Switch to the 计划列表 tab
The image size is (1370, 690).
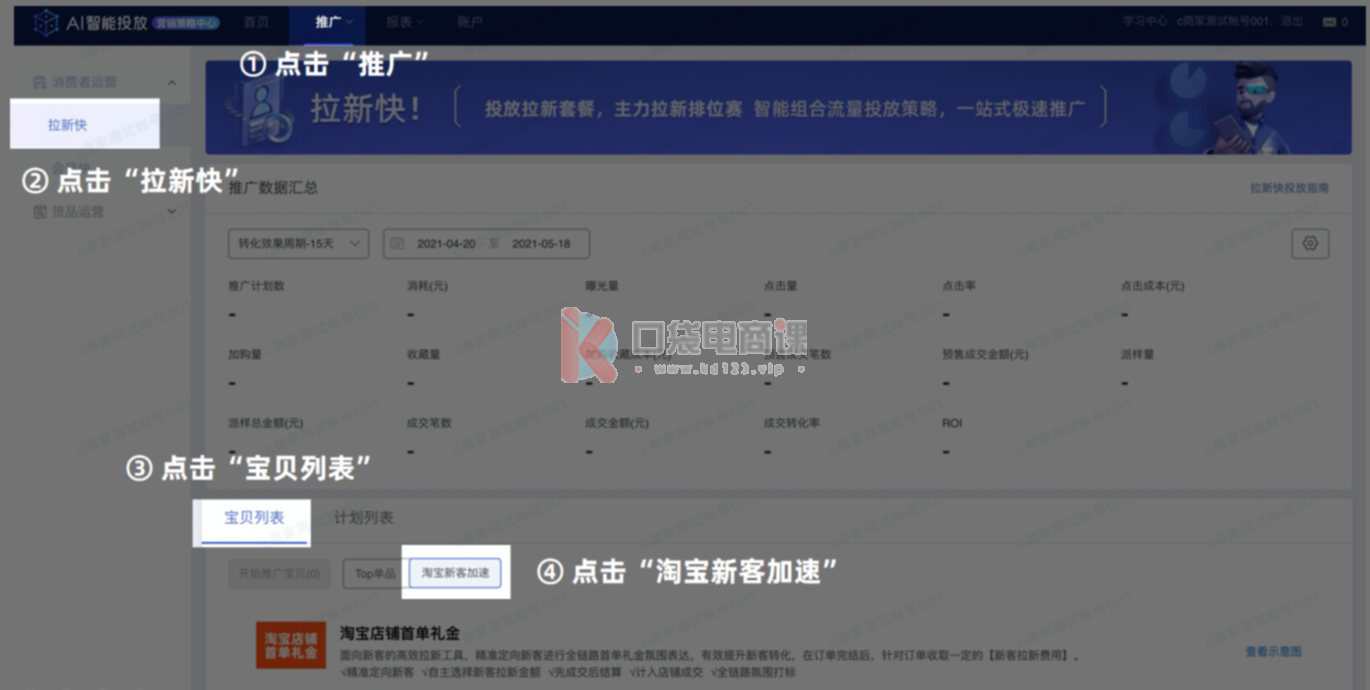click(363, 518)
